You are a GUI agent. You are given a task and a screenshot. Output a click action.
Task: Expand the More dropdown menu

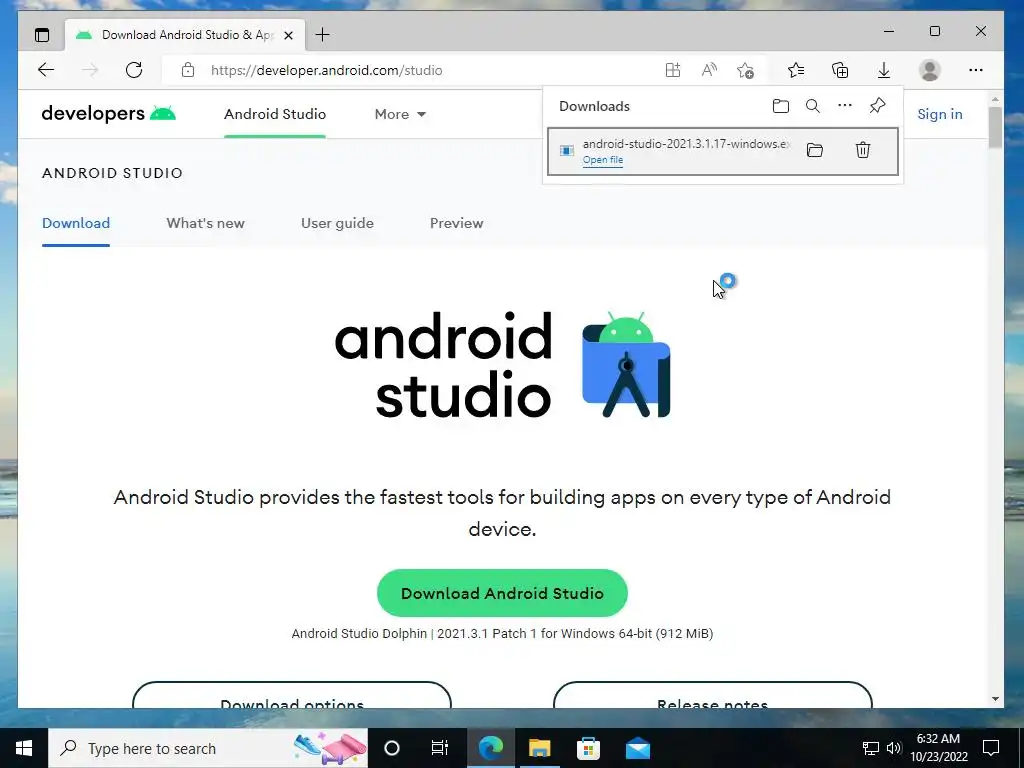[x=400, y=114]
